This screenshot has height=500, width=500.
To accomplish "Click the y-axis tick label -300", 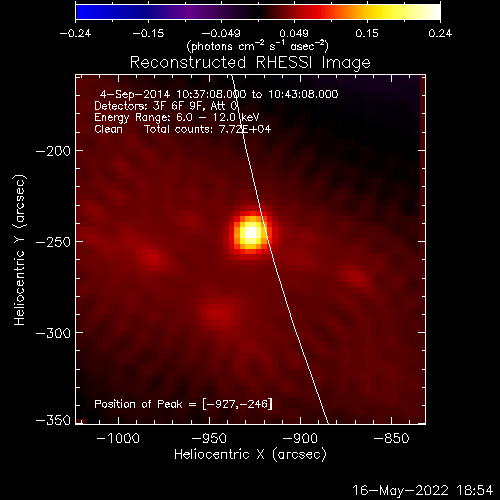I will click(x=53, y=333).
